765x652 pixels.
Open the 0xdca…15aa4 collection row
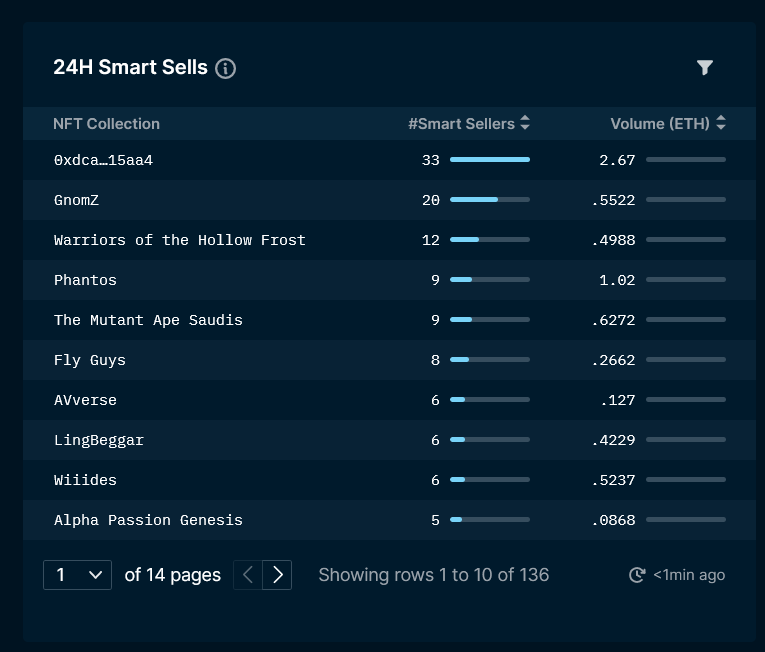(x=389, y=160)
